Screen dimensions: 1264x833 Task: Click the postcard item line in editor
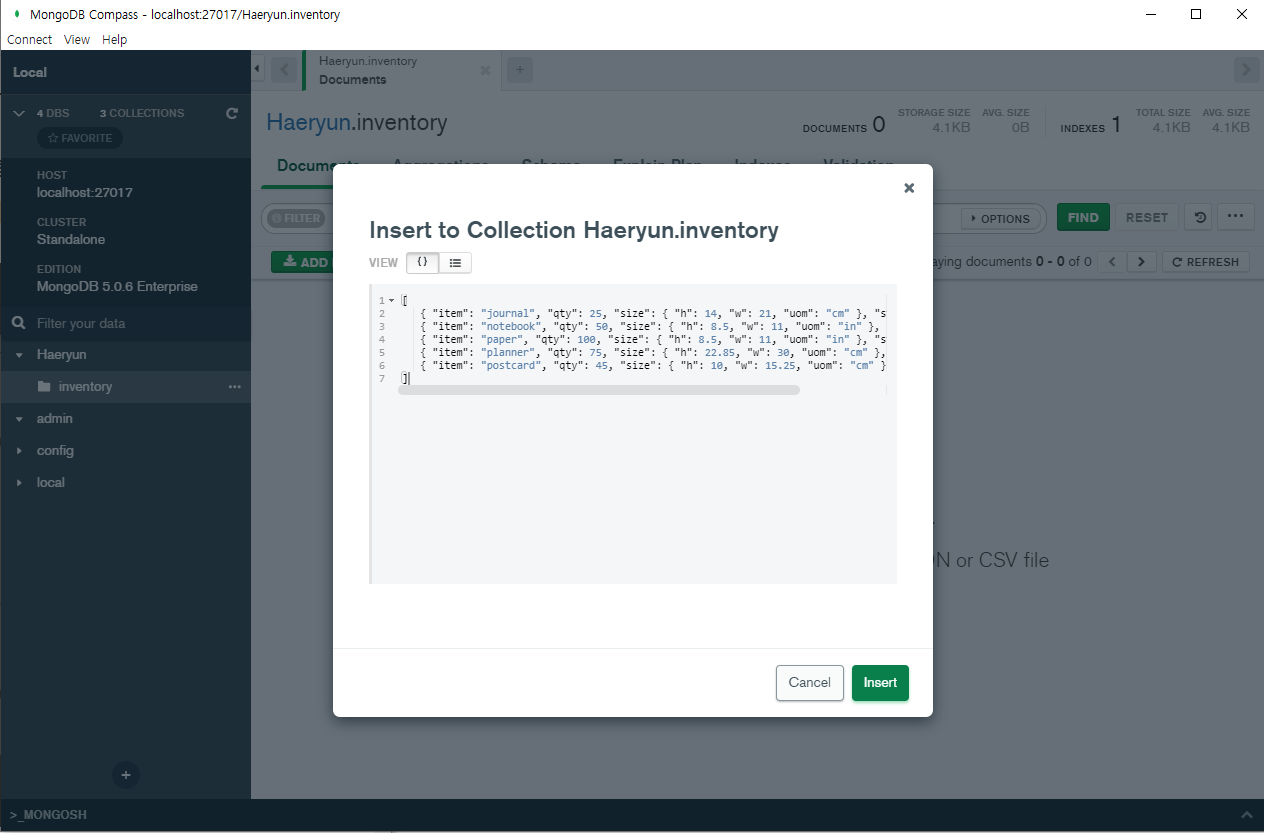[x=642, y=365]
